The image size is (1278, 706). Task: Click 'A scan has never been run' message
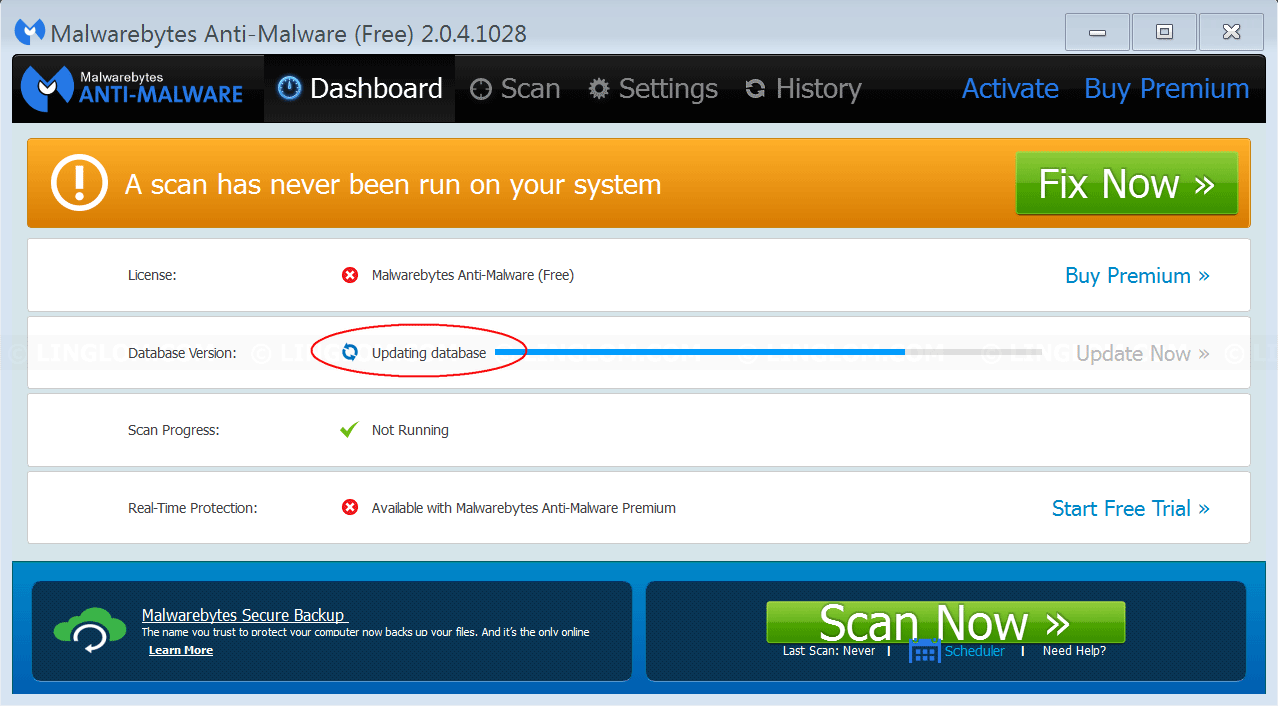[393, 184]
